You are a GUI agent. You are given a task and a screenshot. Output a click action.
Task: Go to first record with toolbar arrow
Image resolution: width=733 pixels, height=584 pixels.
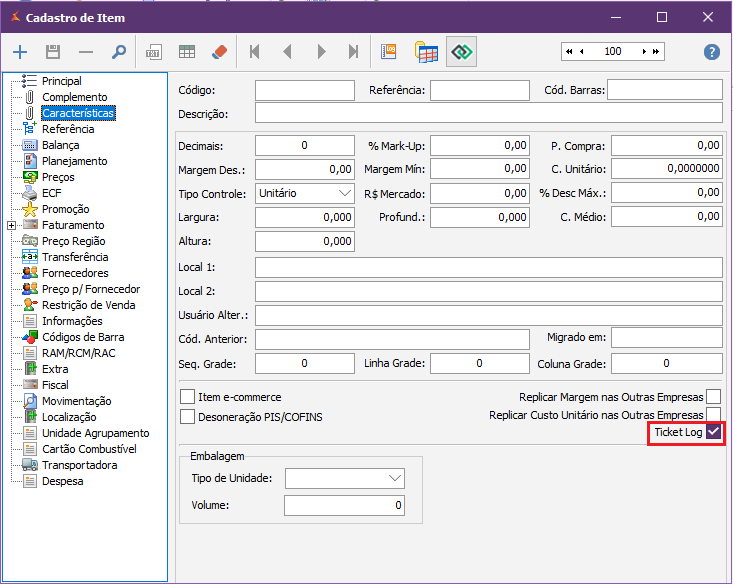tap(255, 52)
